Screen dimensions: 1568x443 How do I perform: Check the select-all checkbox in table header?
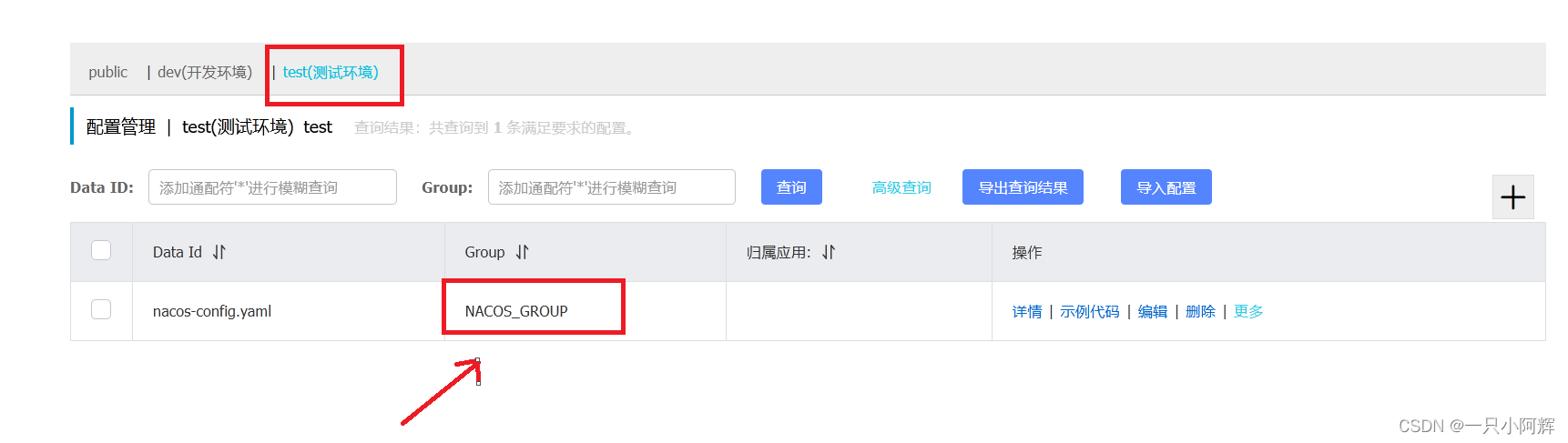(x=101, y=250)
